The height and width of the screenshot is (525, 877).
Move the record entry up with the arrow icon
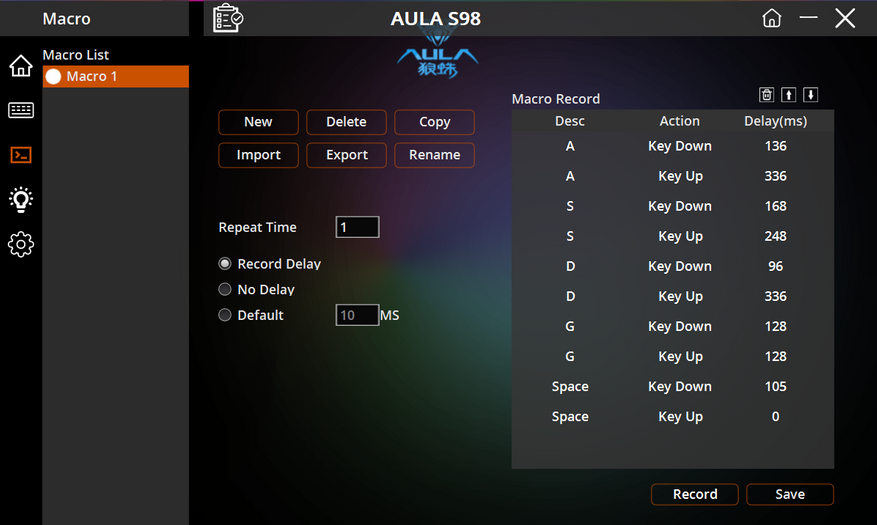click(789, 95)
